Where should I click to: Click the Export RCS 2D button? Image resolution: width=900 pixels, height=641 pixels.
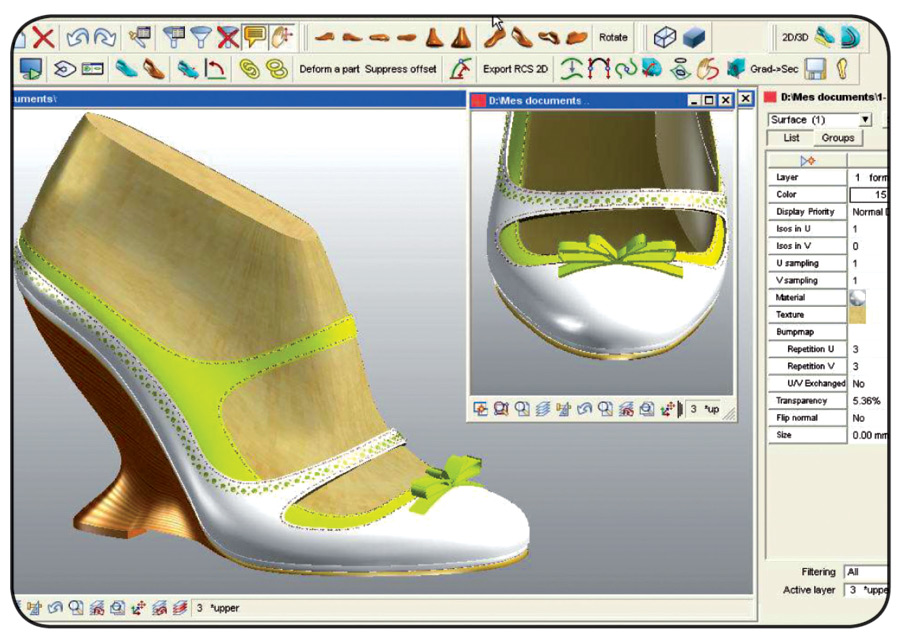(515, 69)
